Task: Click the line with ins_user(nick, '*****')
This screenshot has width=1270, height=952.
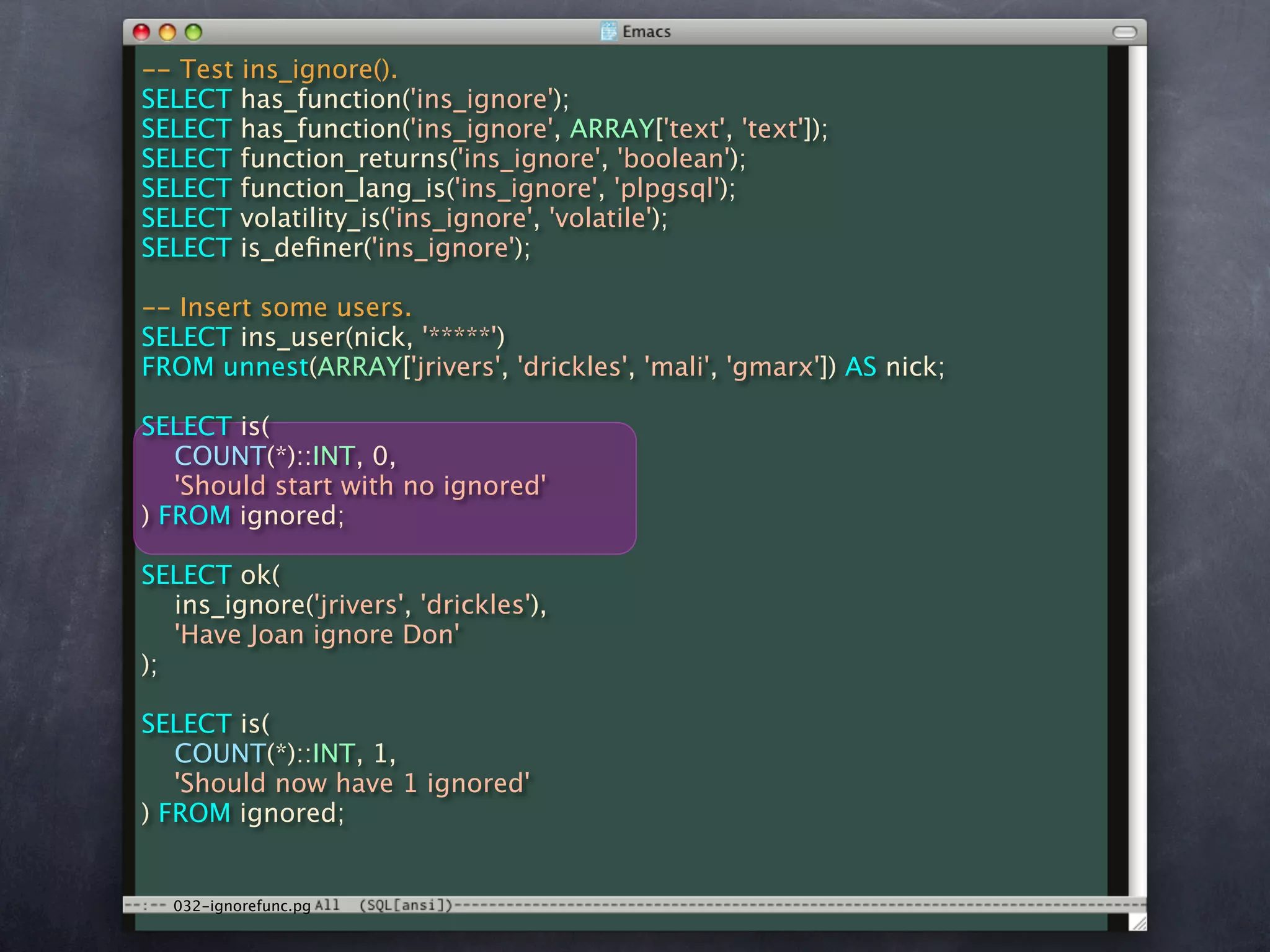Action: [x=323, y=337]
